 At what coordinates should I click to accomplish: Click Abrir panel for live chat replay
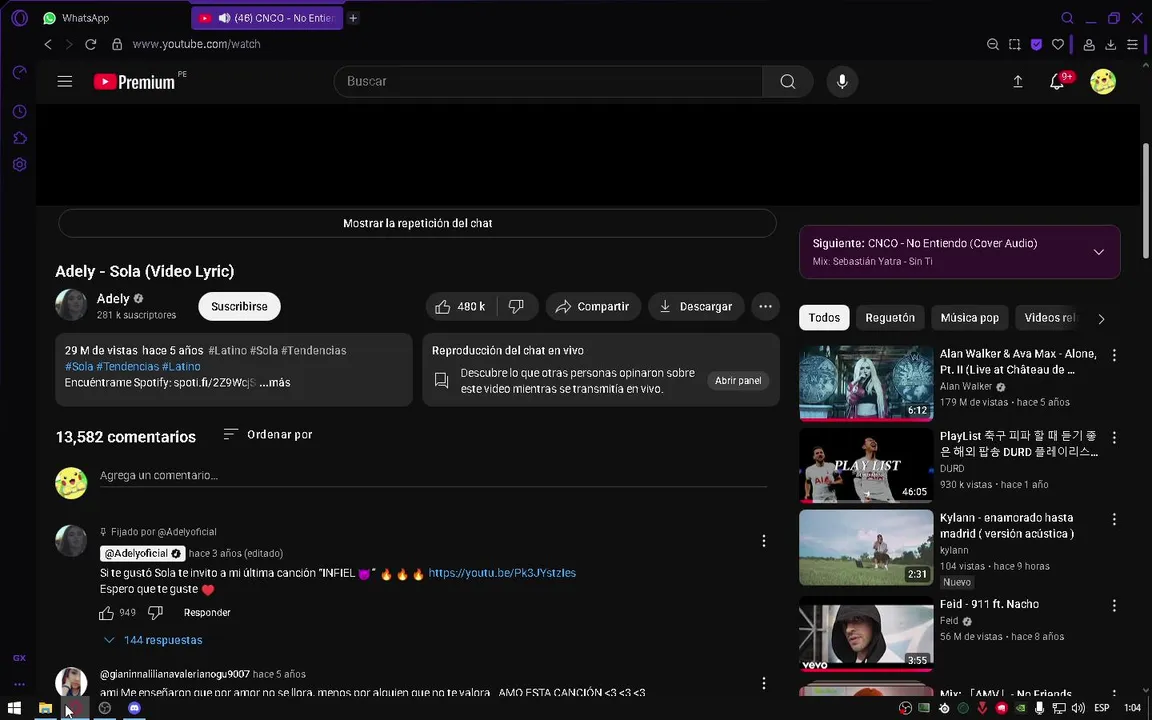pyautogui.click(x=738, y=381)
